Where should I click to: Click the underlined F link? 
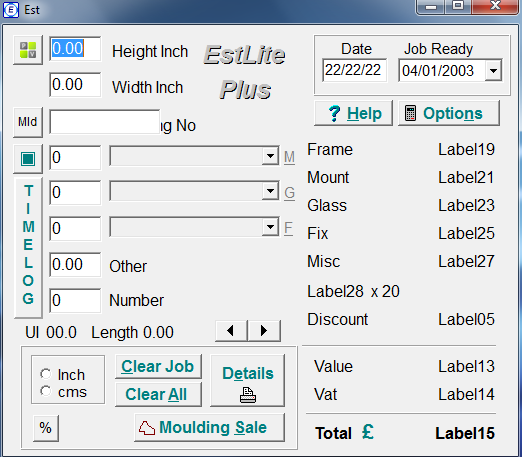(289, 229)
